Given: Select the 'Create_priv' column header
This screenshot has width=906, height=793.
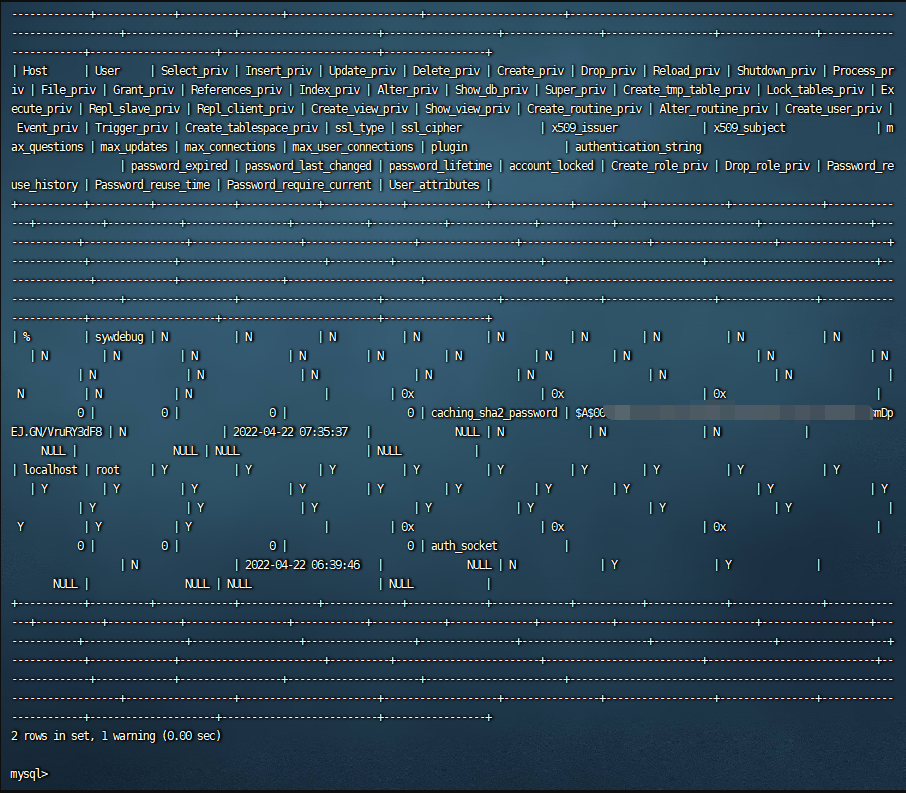Looking at the screenshot, I should [x=530, y=71].
